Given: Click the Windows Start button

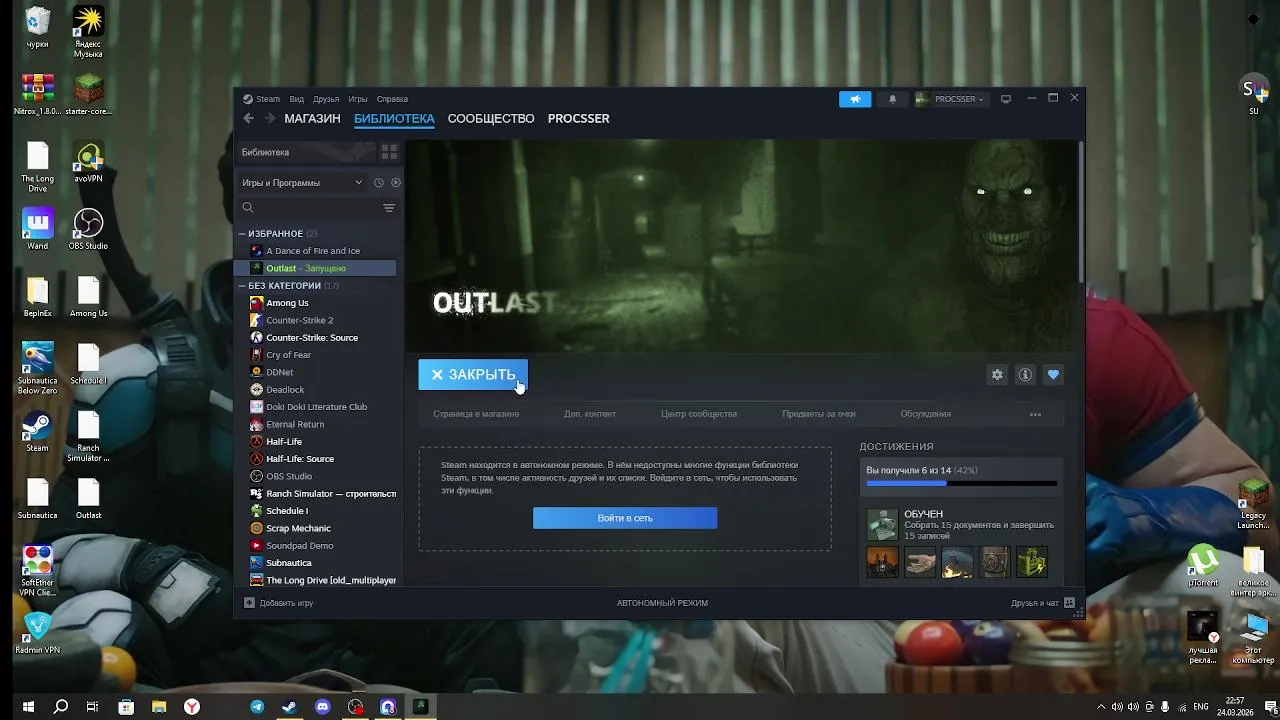Looking at the screenshot, I should click(x=29, y=706).
